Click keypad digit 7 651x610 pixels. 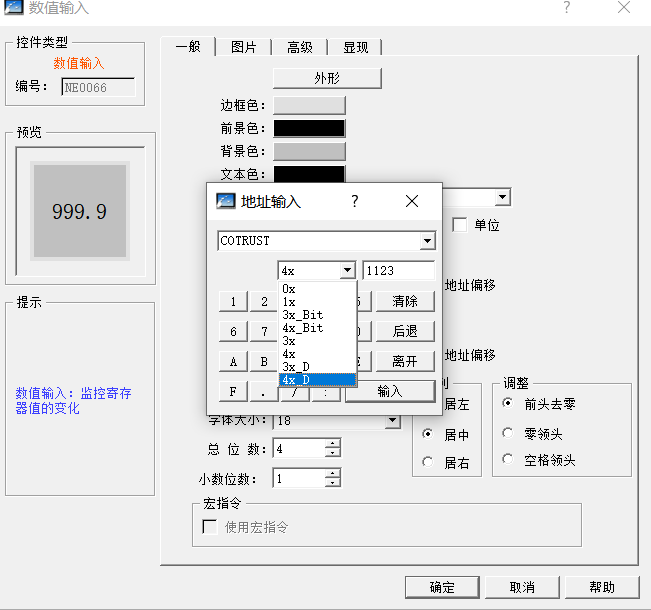(x=264, y=331)
